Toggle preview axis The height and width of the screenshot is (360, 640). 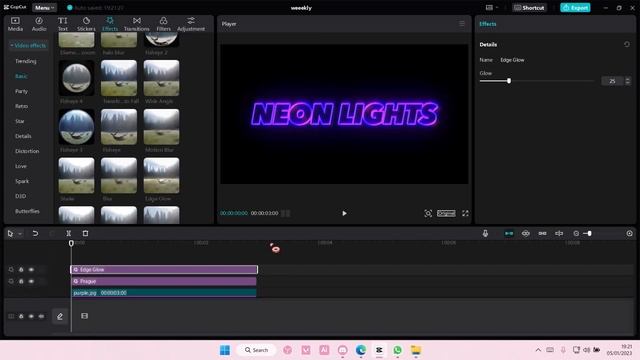[559, 233]
